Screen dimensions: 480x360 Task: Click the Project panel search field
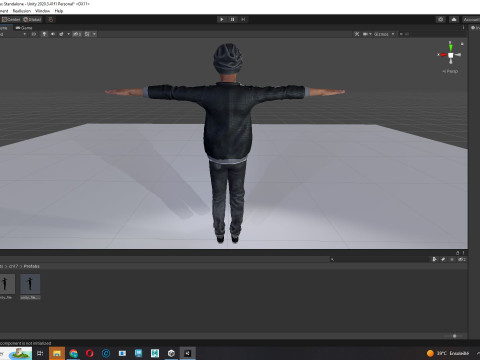(x=378, y=259)
